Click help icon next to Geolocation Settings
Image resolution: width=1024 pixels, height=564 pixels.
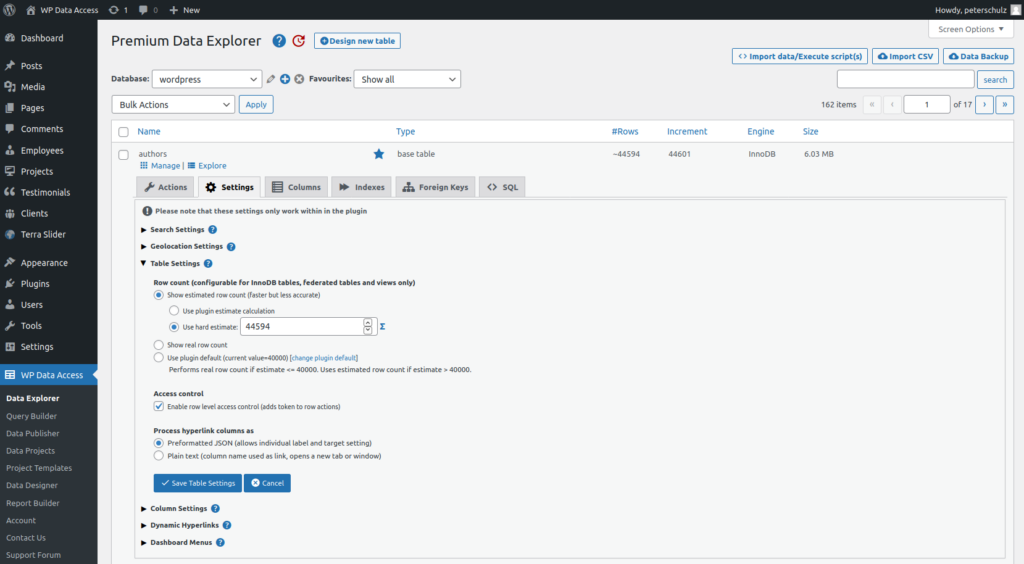point(231,246)
